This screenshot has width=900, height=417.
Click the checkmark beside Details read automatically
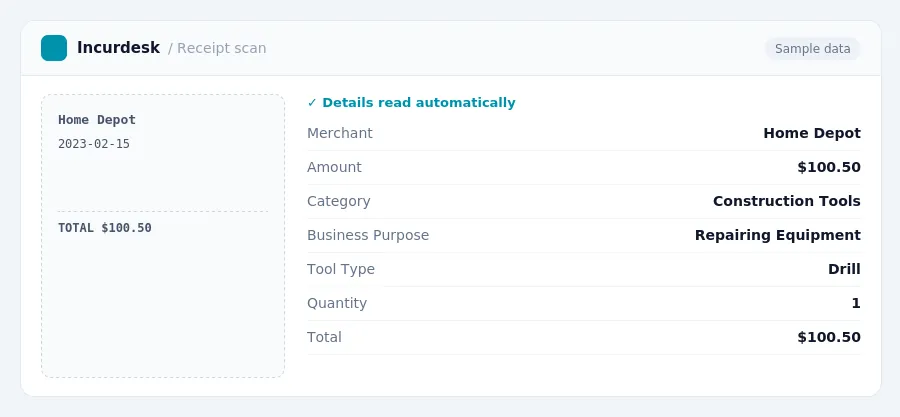[312, 103]
